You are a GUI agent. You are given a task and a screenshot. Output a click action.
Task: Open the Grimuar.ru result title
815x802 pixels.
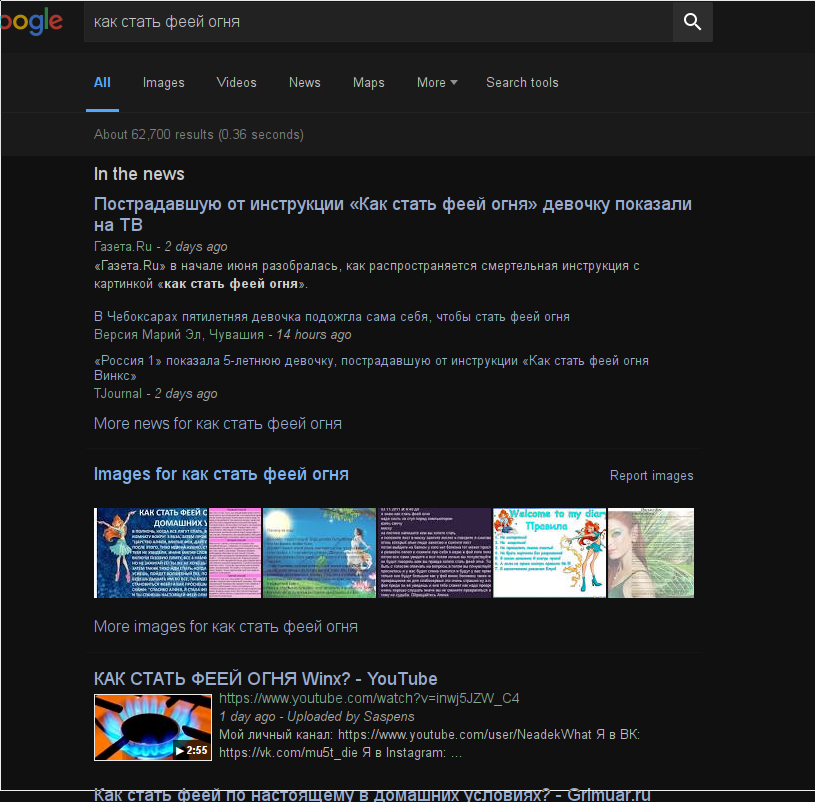[372, 794]
